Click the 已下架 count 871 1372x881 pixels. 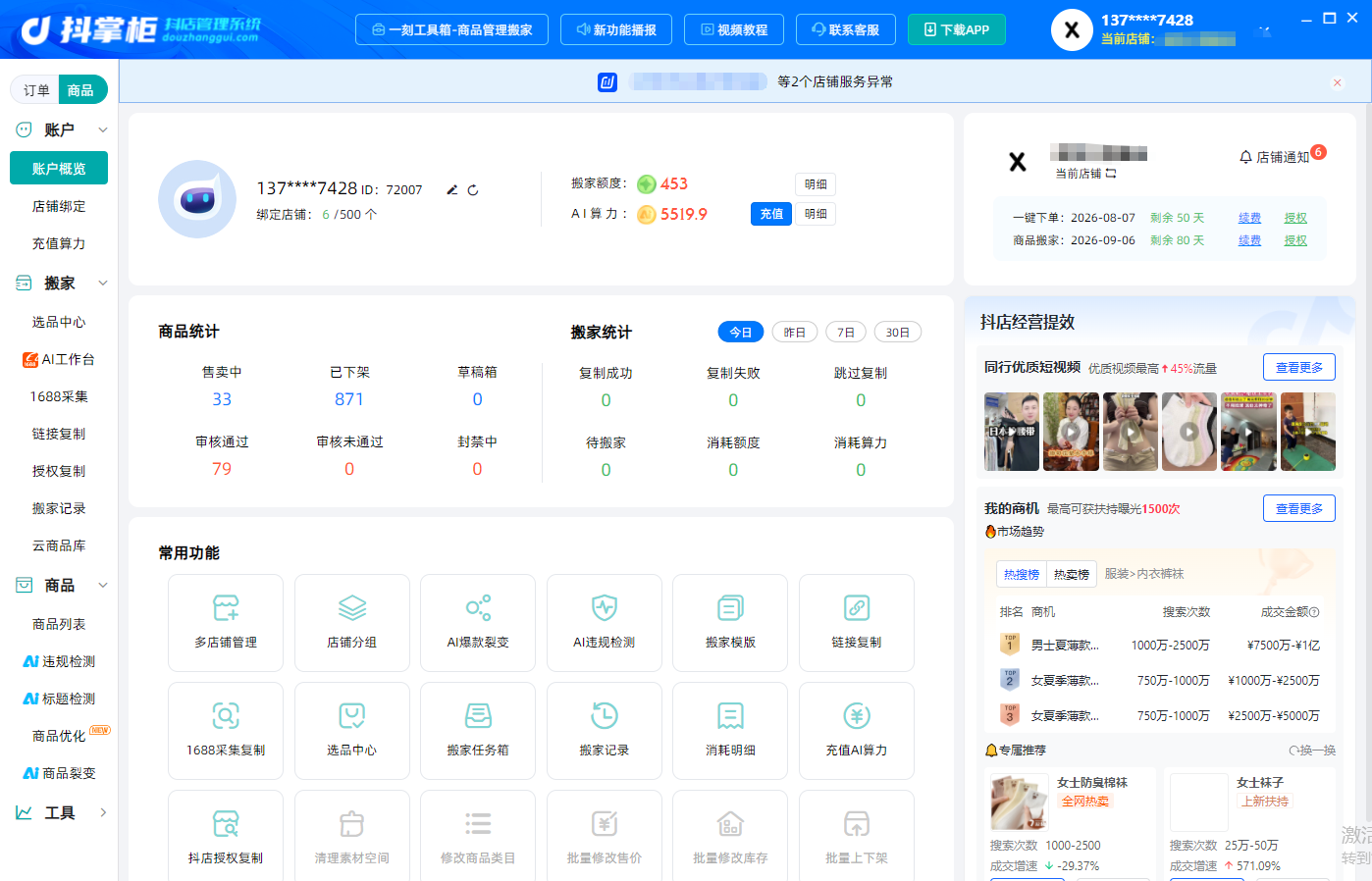click(349, 399)
